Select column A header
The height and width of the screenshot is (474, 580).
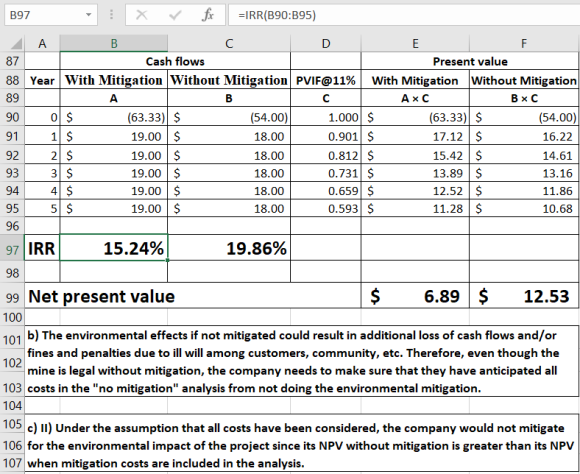coord(42,44)
